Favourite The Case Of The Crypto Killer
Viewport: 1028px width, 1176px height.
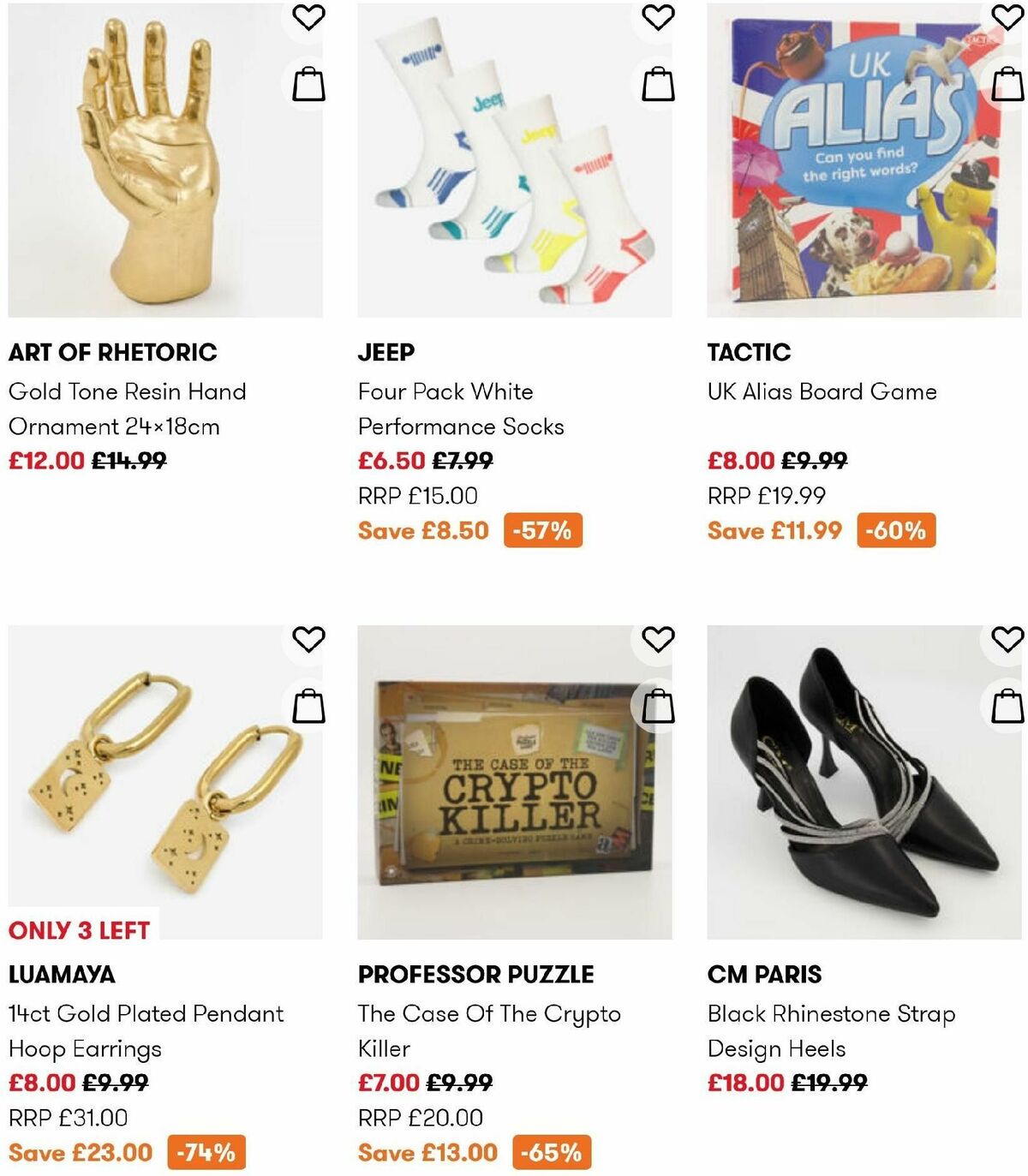pyautogui.click(x=657, y=638)
